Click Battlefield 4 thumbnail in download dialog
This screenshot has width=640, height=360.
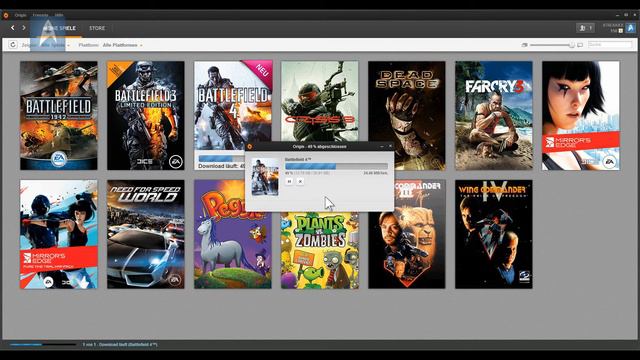(265, 177)
